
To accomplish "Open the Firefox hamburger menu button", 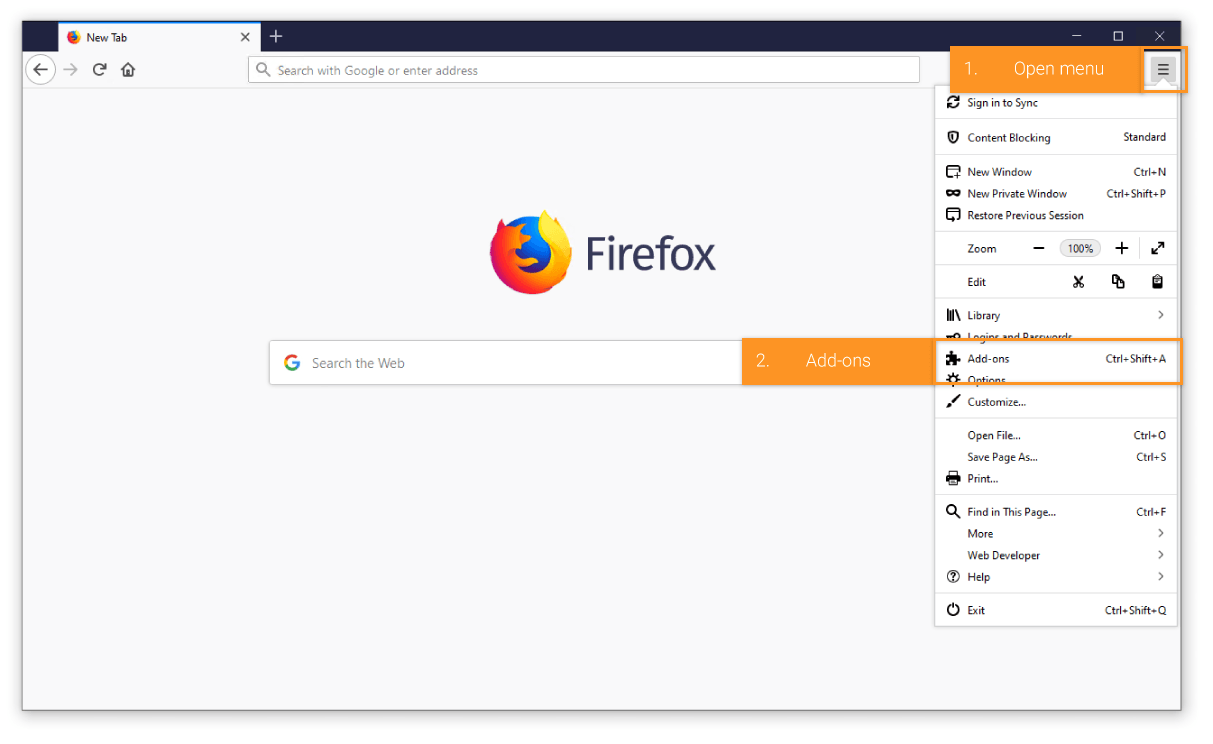I will point(1162,69).
